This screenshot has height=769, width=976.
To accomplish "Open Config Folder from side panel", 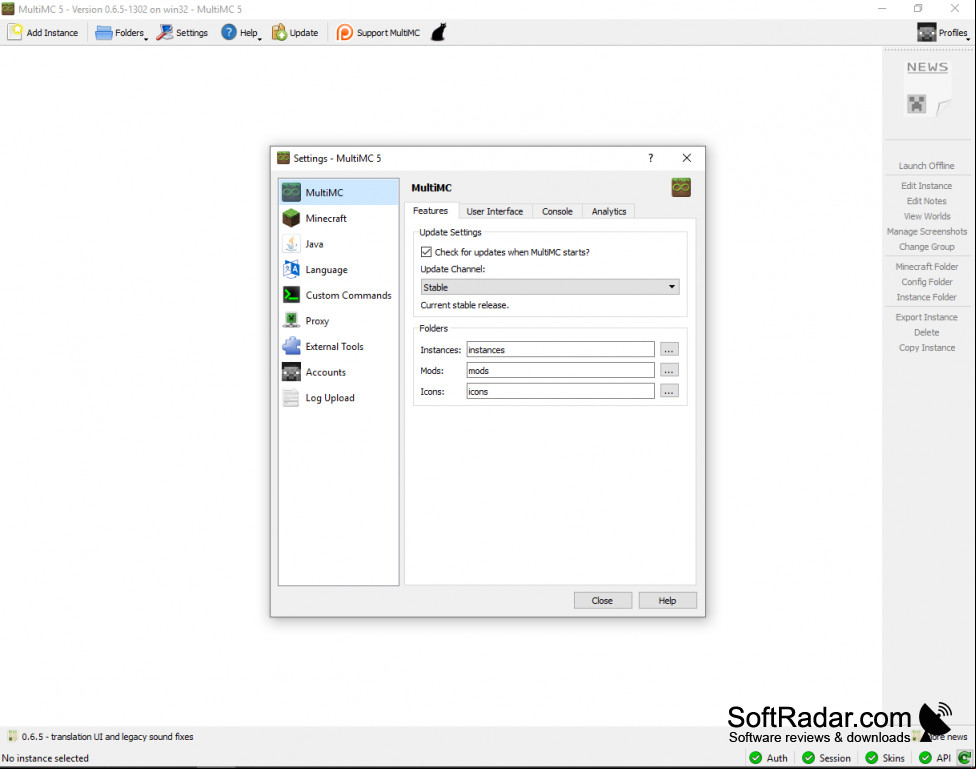I will coord(927,282).
